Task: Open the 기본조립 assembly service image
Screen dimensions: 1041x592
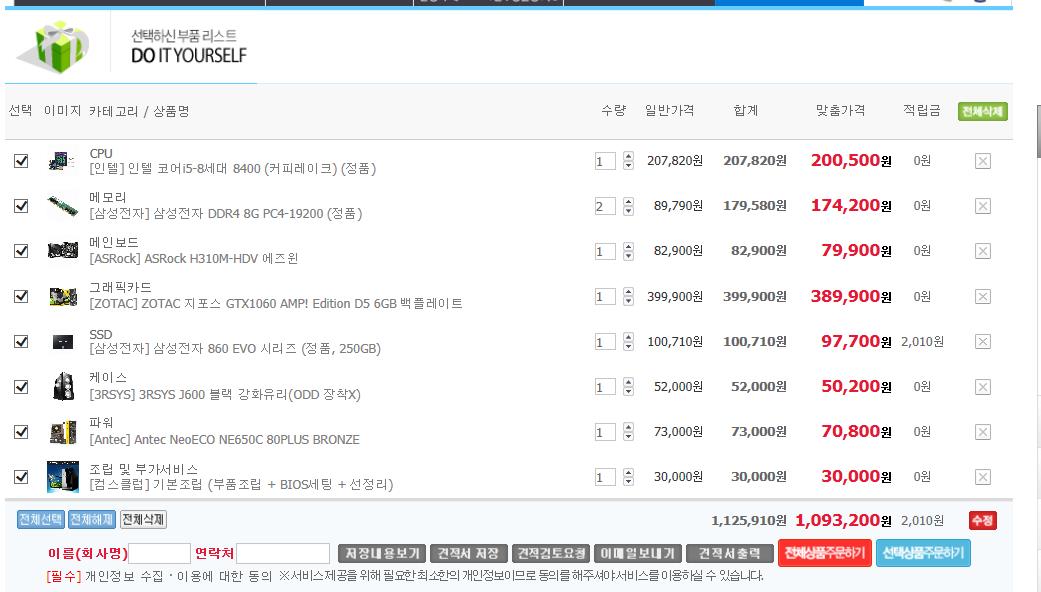Action: tap(62, 477)
